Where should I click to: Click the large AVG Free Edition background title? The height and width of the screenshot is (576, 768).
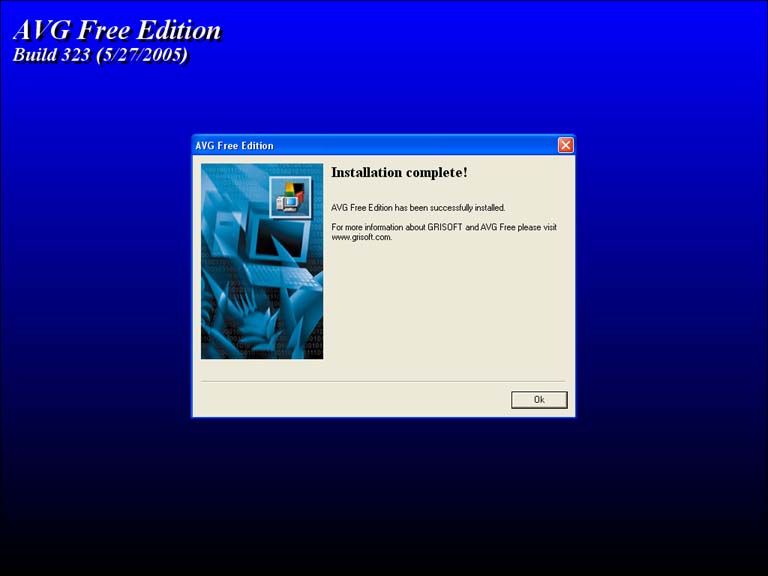(x=117, y=30)
